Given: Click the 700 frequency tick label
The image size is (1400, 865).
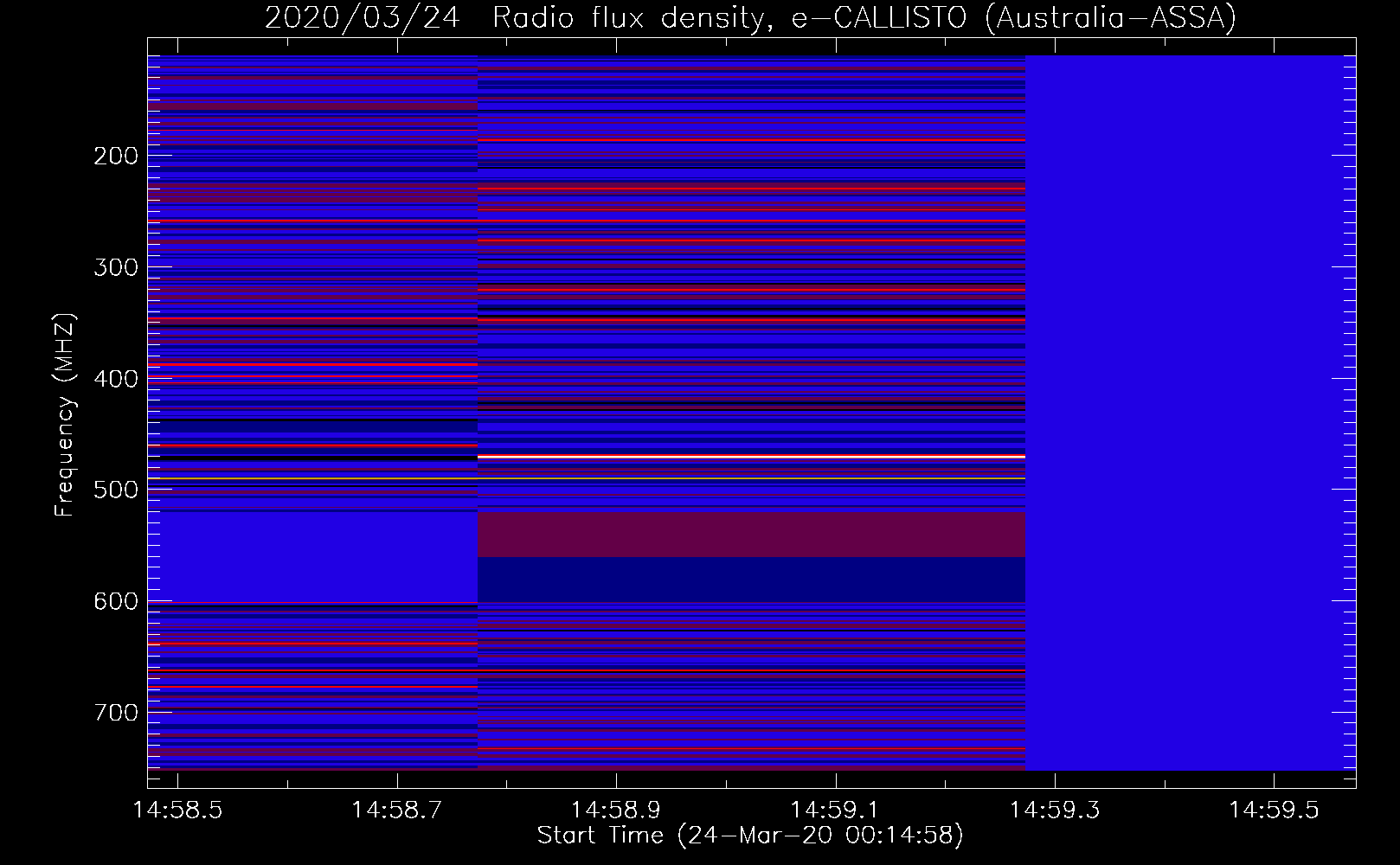Looking at the screenshot, I should tap(116, 713).
